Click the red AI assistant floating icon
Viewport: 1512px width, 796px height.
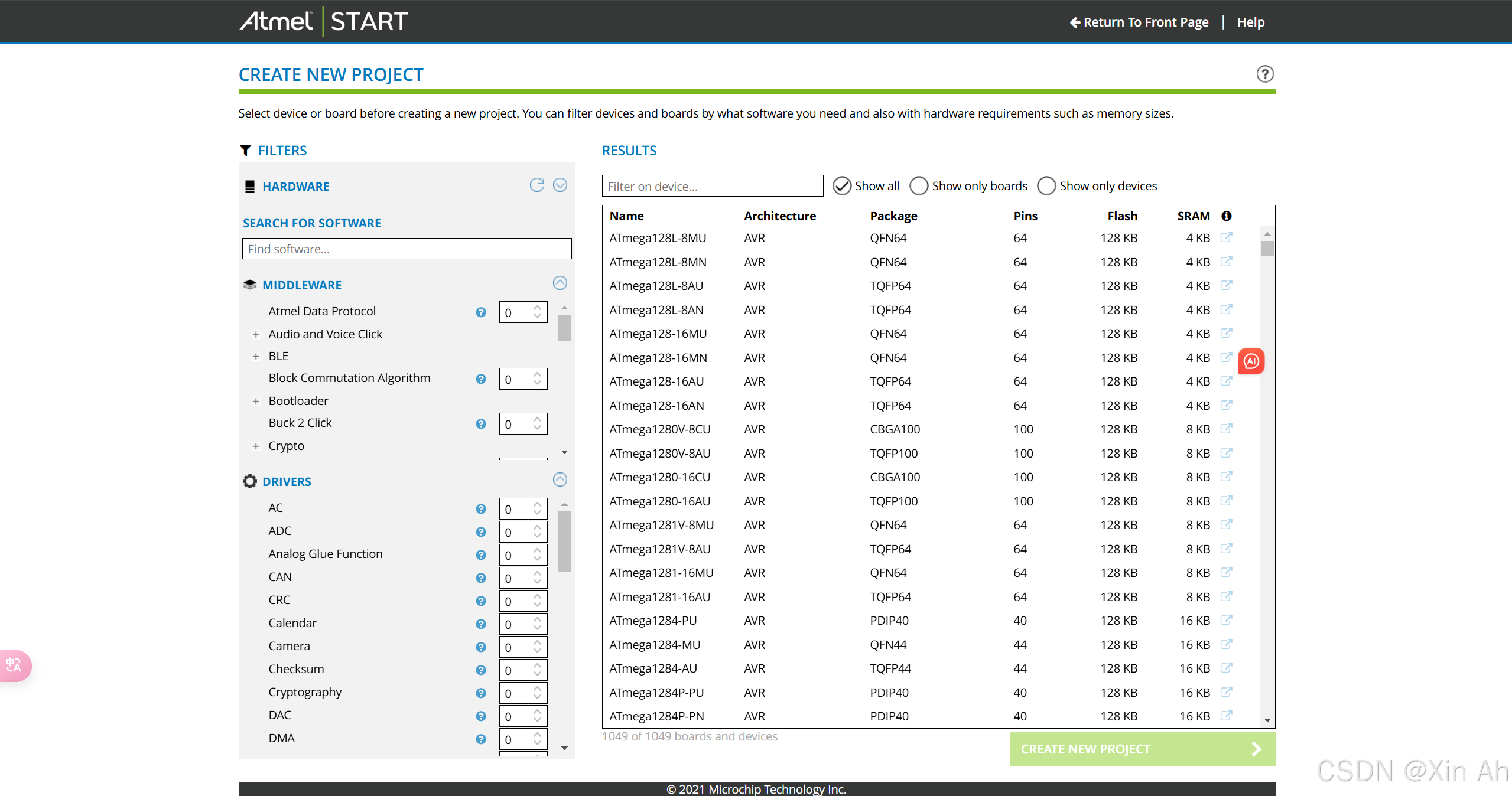click(x=1251, y=361)
